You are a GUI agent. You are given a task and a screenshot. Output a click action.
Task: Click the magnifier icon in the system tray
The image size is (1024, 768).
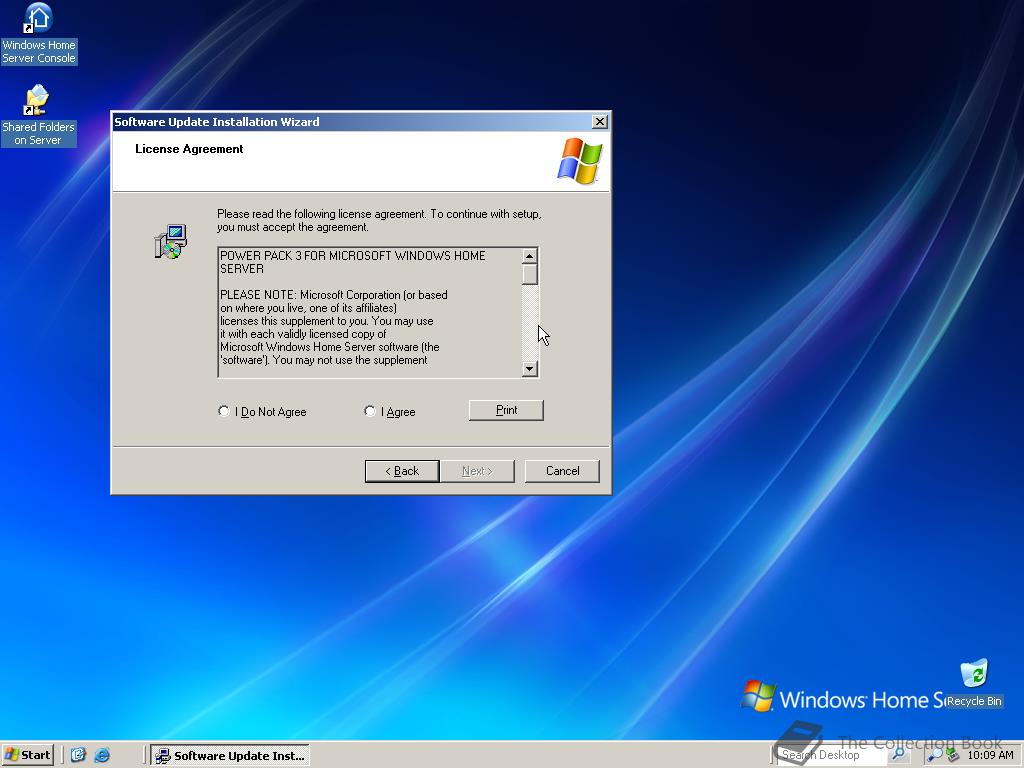(935, 755)
